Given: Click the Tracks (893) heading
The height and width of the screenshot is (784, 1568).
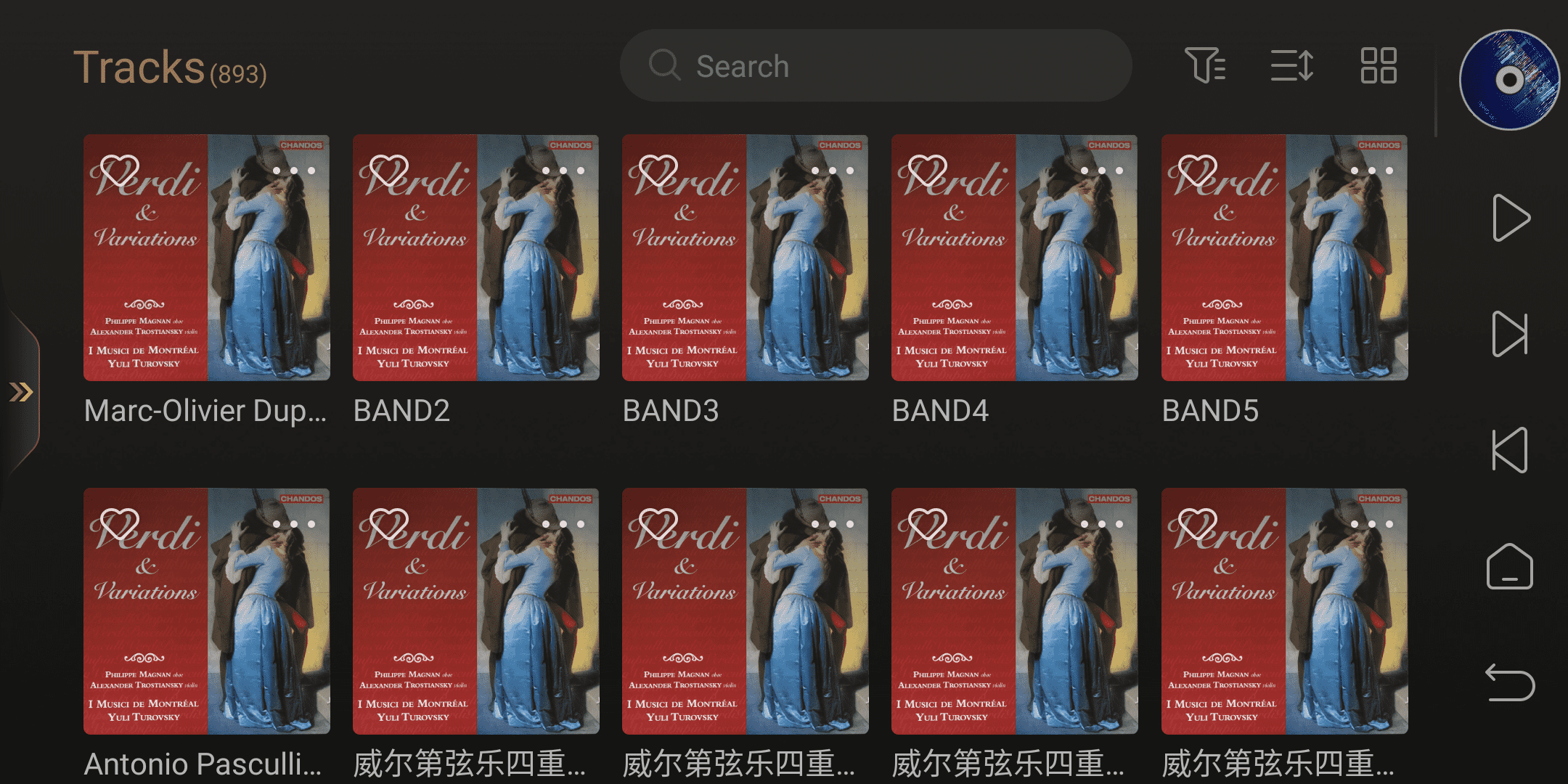Looking at the screenshot, I should point(170,68).
